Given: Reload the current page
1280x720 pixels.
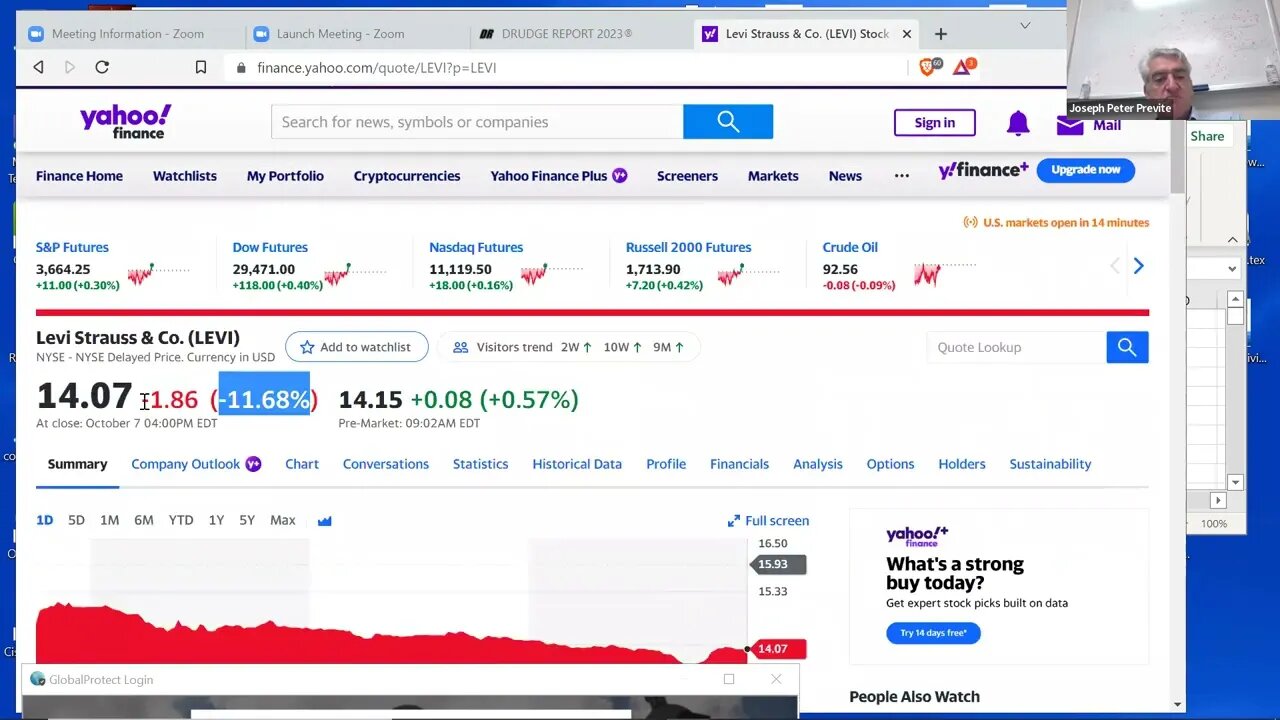Looking at the screenshot, I should tap(102, 67).
